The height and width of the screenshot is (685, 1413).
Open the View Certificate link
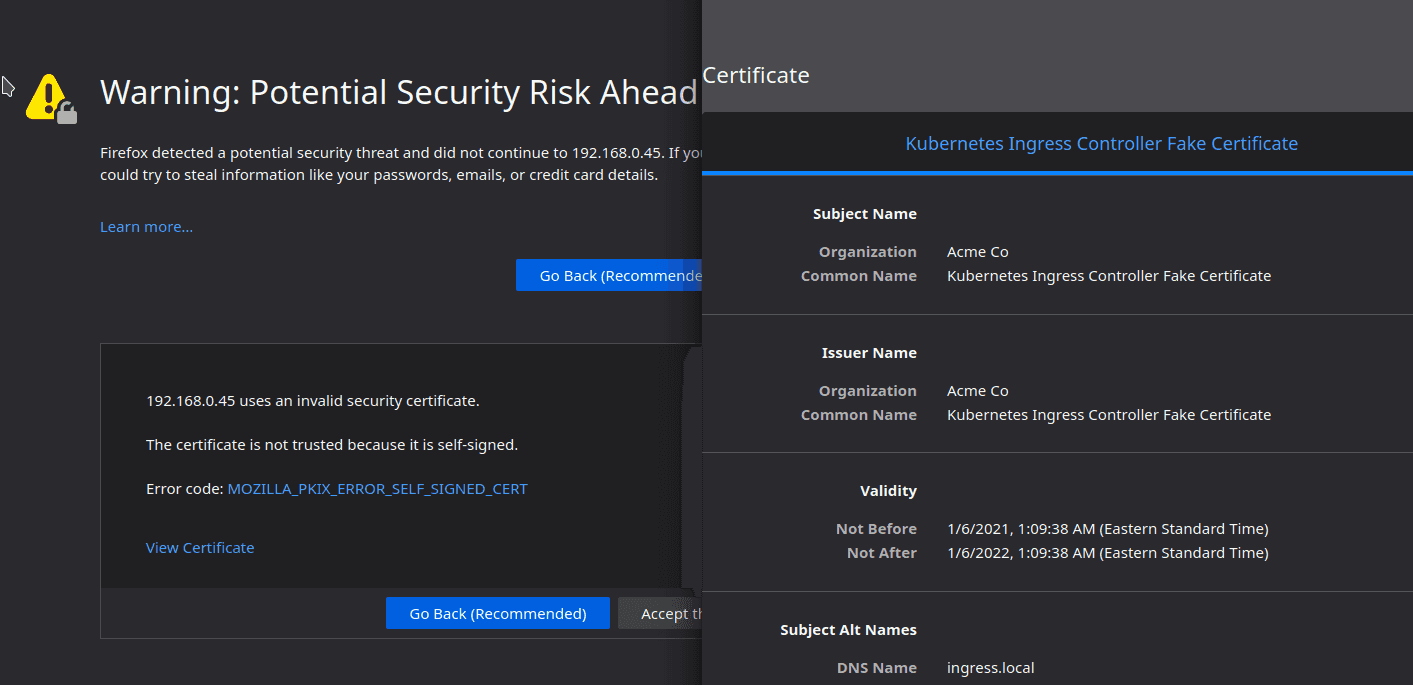pos(200,548)
